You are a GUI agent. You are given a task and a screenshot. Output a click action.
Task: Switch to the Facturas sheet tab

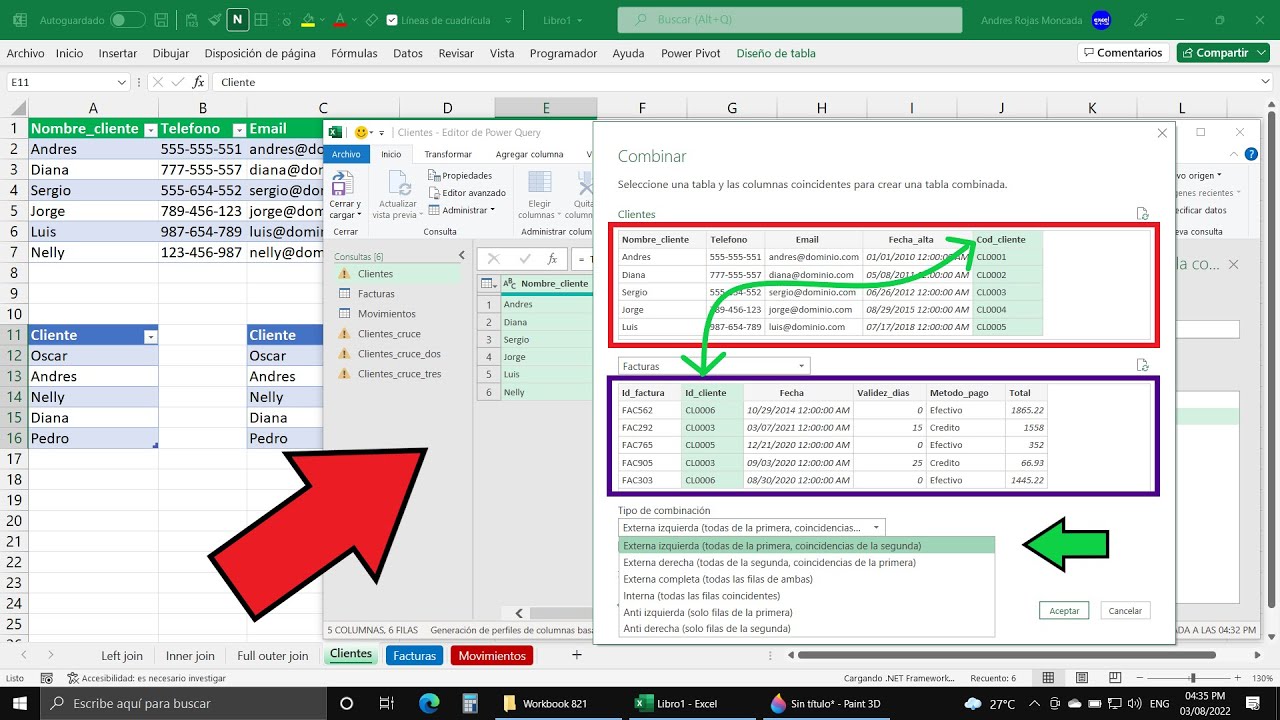pyautogui.click(x=415, y=656)
